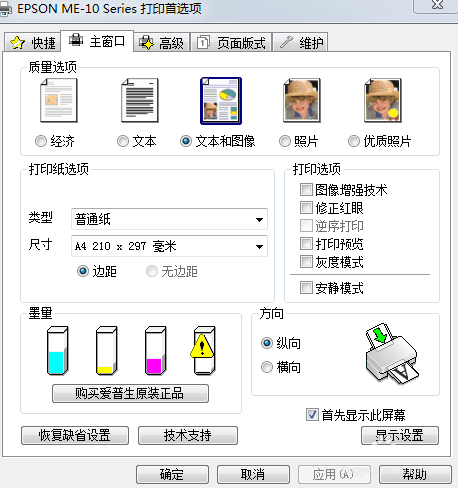This screenshot has width=458, height=488.
Task: Check the yellow ink cartridge level
Action: [106, 351]
